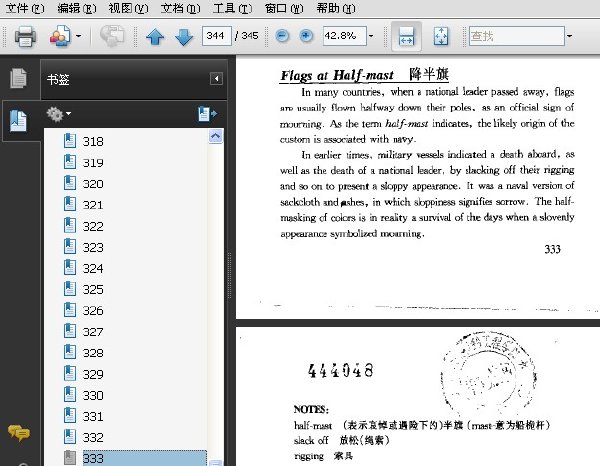Select bookmark 323
The height and width of the screenshot is (466, 600).
pyautogui.click(x=93, y=247)
